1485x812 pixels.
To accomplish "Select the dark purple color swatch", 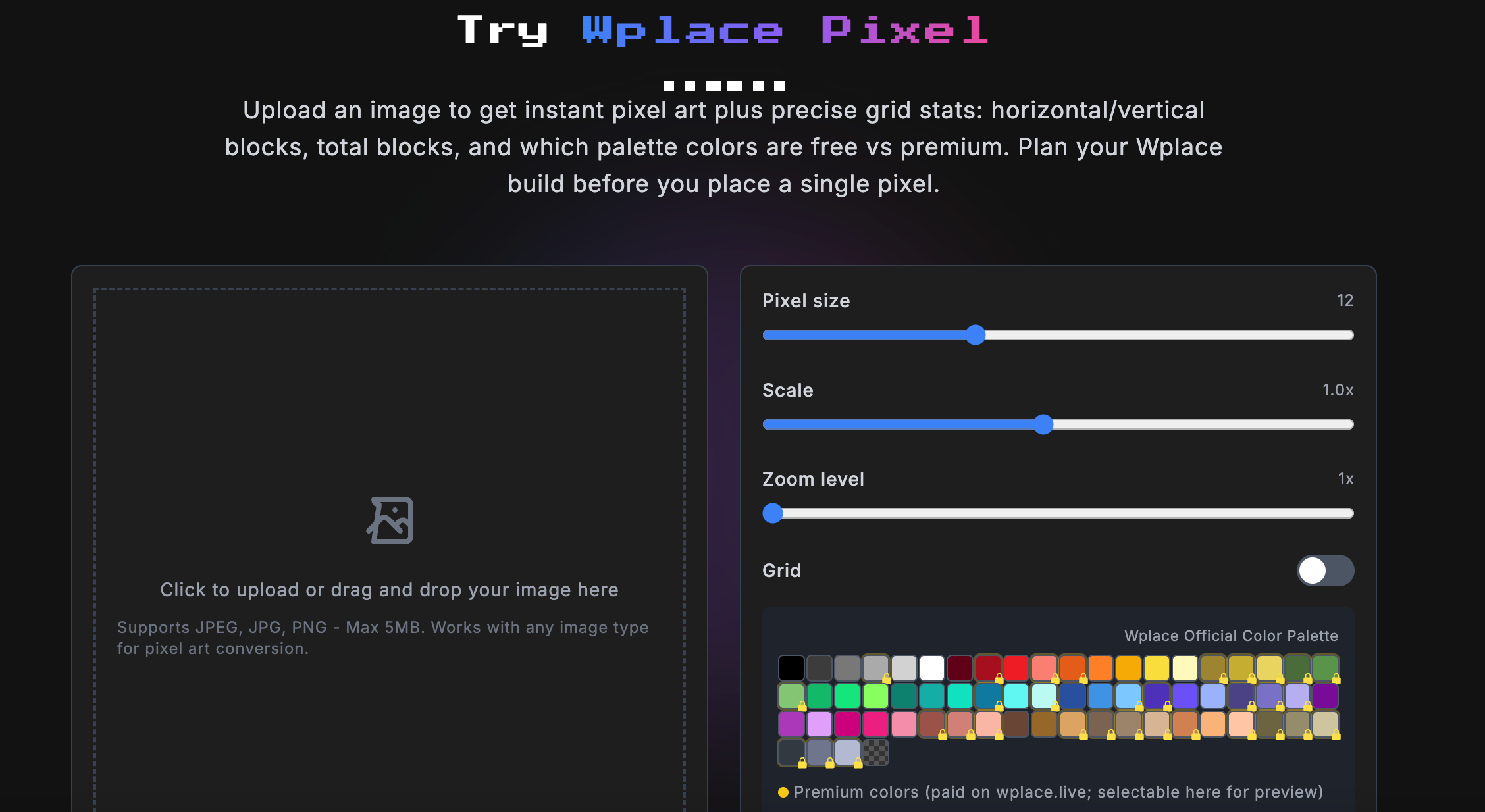I will coord(1325,696).
